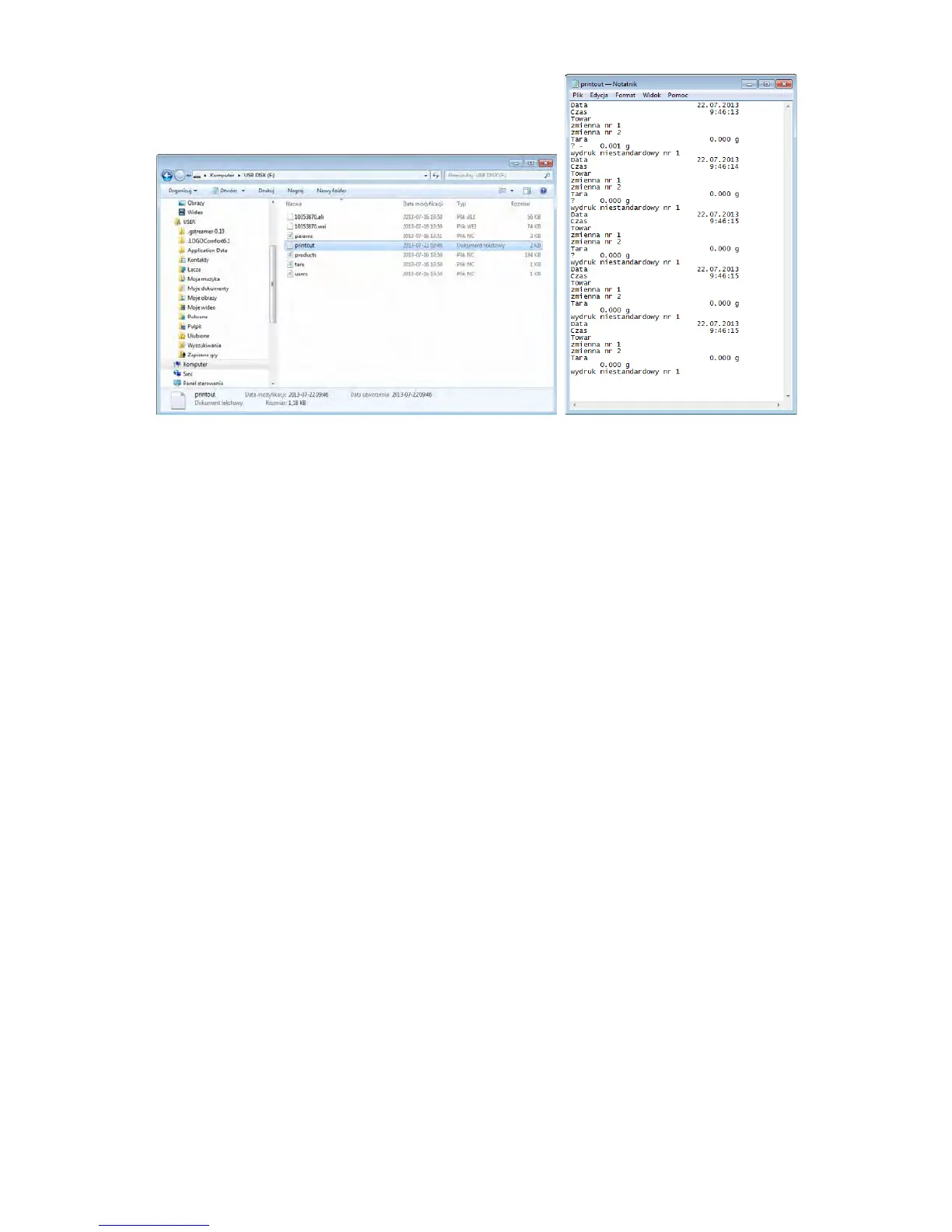Click the Explorer search field for USB DISK
Screen dimensions: 952x1232
[x=499, y=176]
